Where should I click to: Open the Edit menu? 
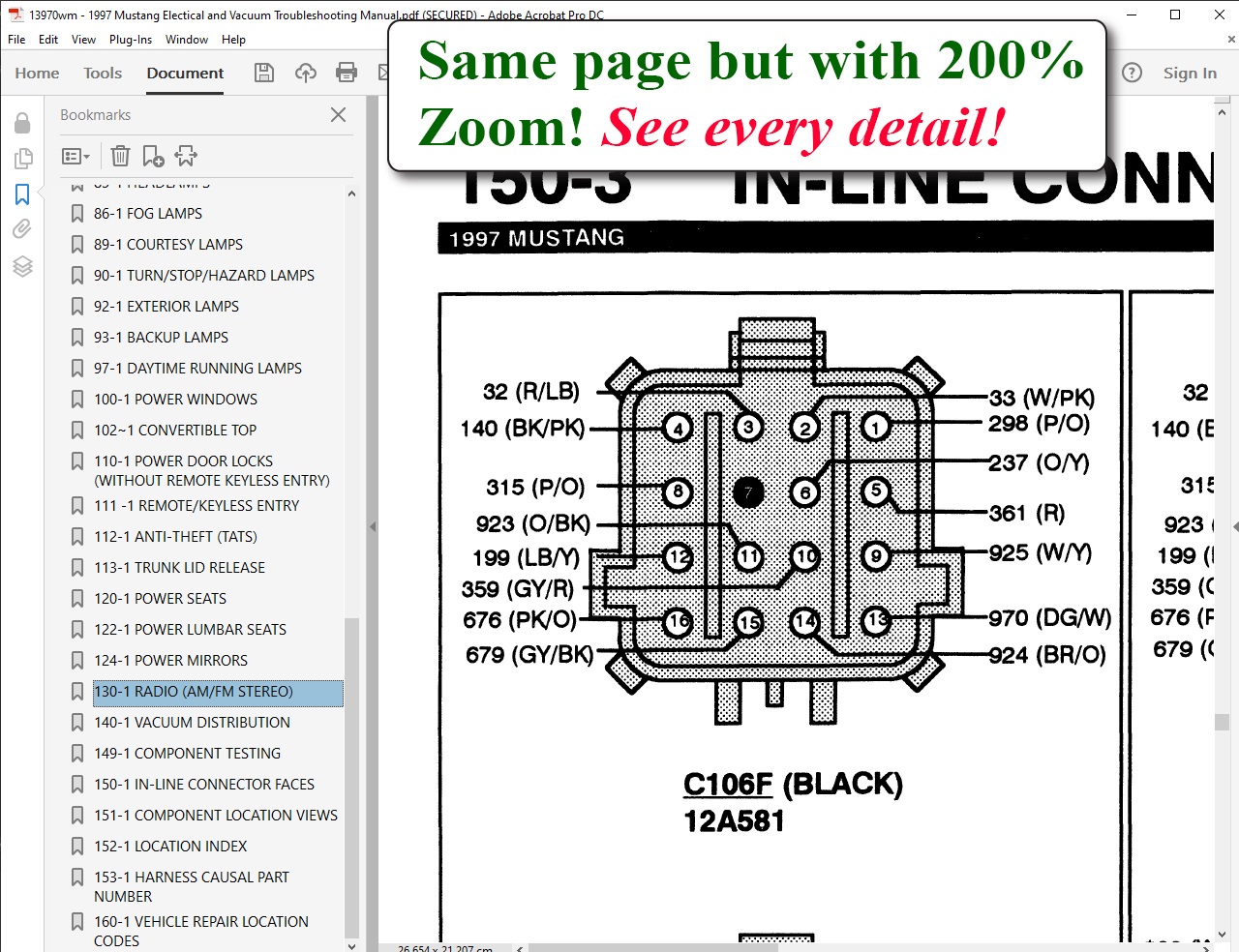coord(48,40)
